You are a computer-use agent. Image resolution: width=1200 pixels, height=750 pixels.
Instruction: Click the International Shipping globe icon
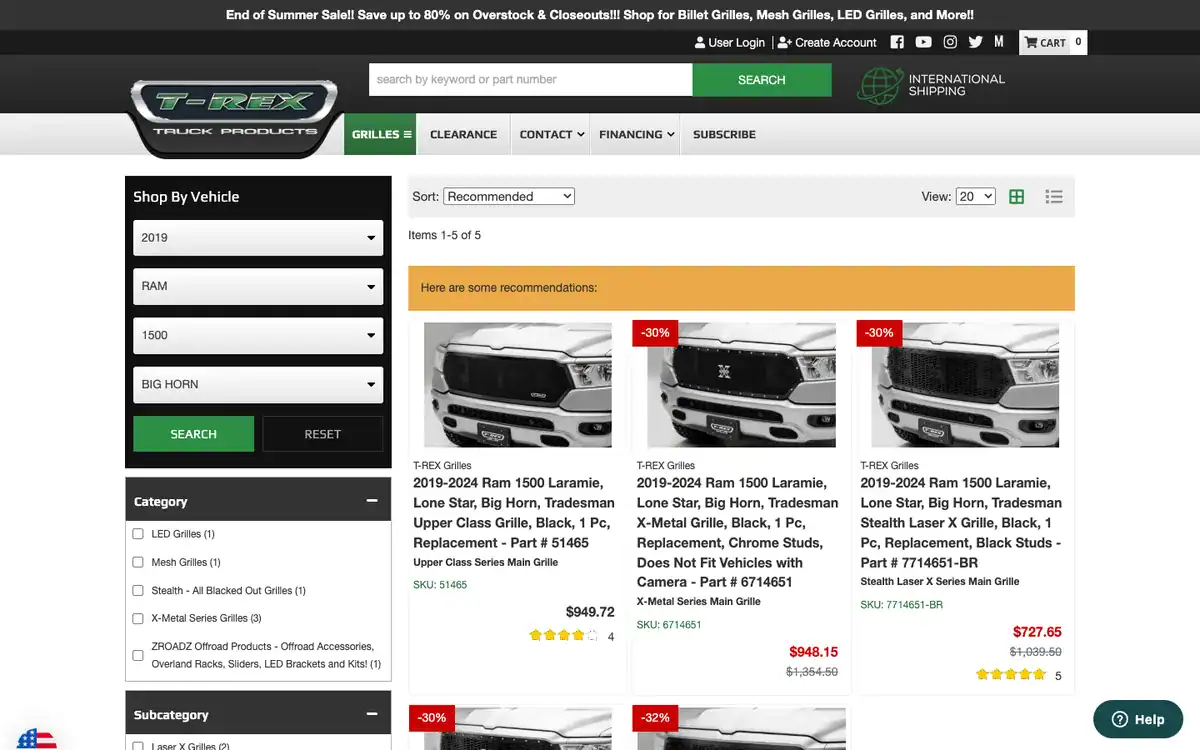coord(880,85)
